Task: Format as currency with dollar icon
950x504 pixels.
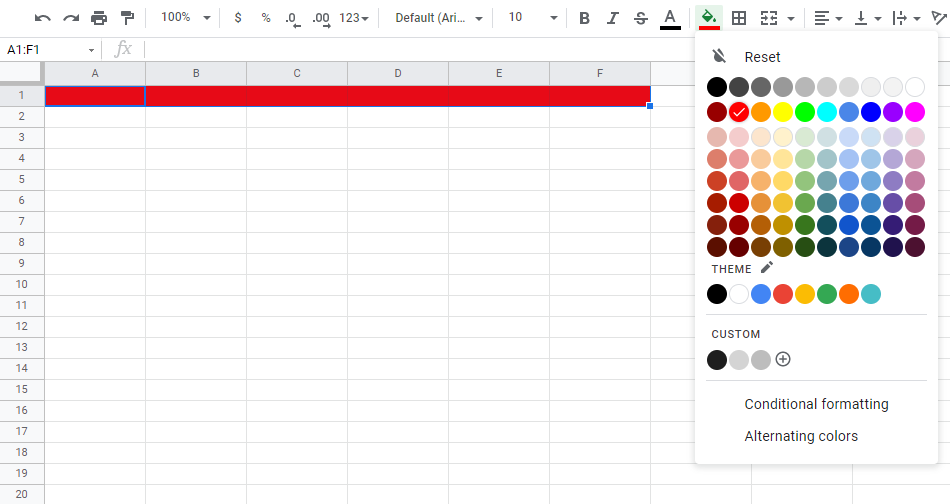Action: [x=237, y=18]
